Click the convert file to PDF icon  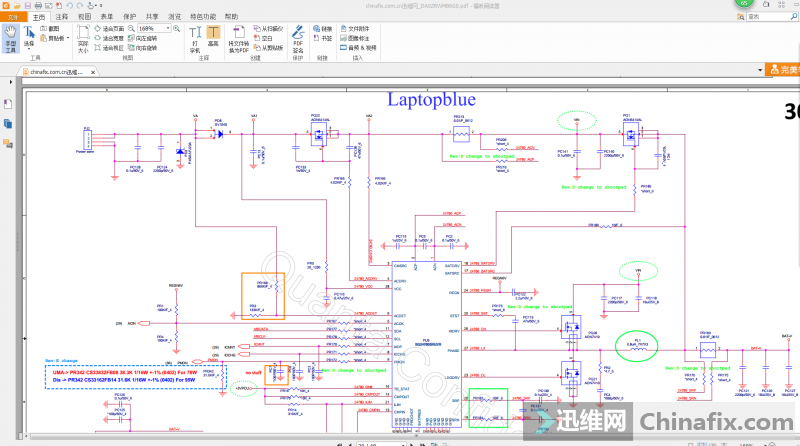click(238, 36)
